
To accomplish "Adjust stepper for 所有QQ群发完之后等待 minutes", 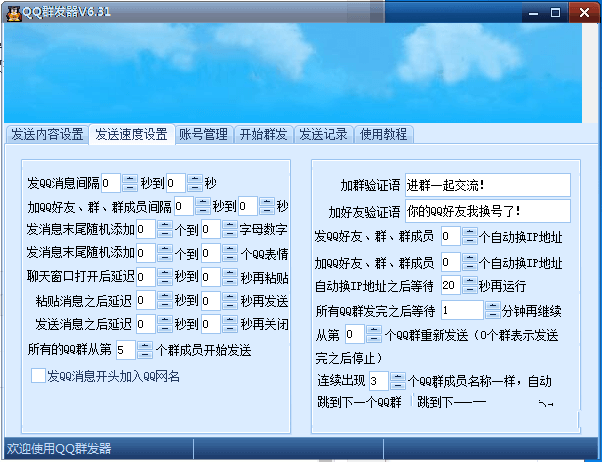I will click(x=493, y=310).
